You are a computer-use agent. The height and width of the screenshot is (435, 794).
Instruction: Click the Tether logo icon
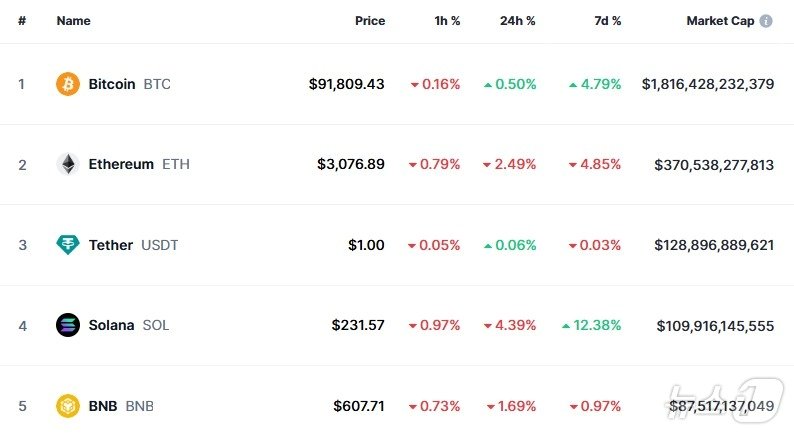coord(67,245)
